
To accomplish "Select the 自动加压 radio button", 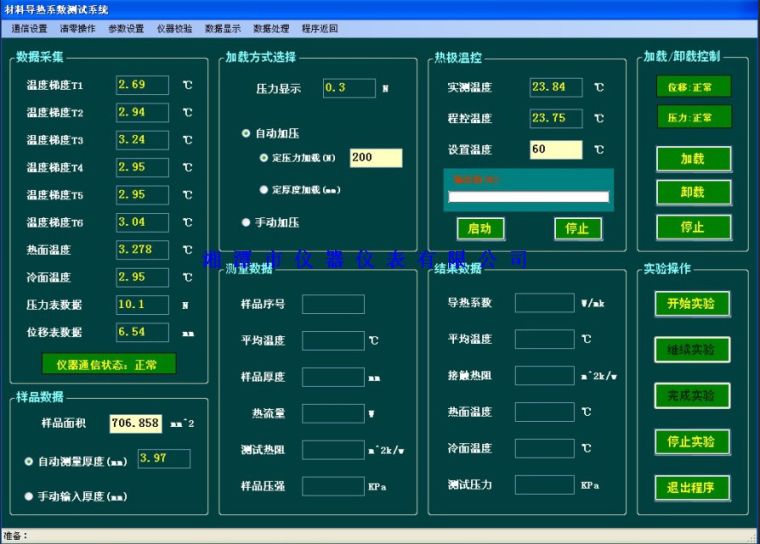I will pos(247,132).
